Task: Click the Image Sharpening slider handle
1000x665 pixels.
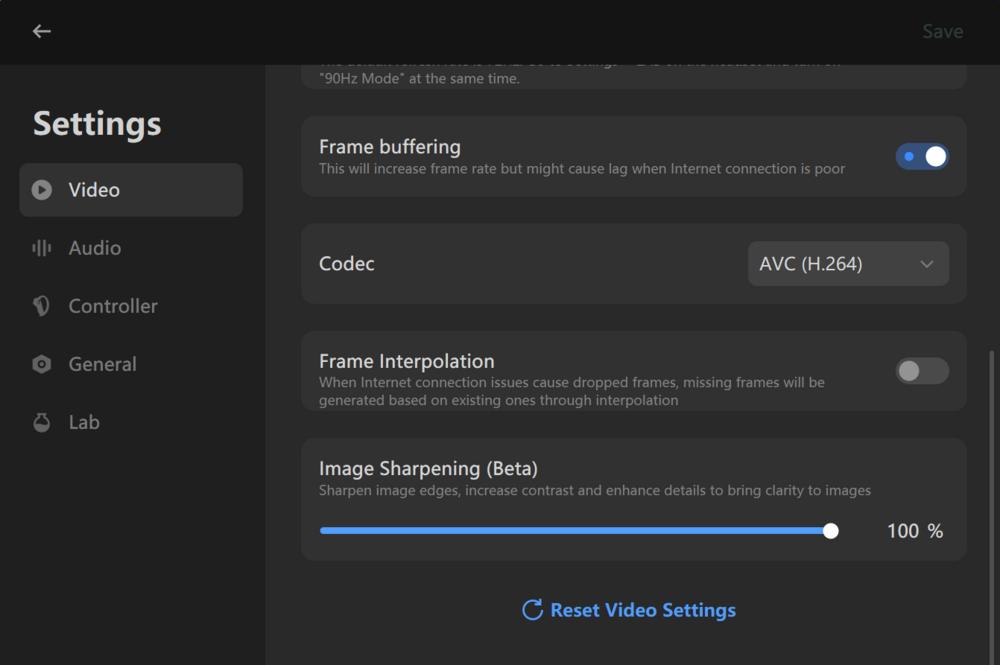Action: (x=831, y=531)
